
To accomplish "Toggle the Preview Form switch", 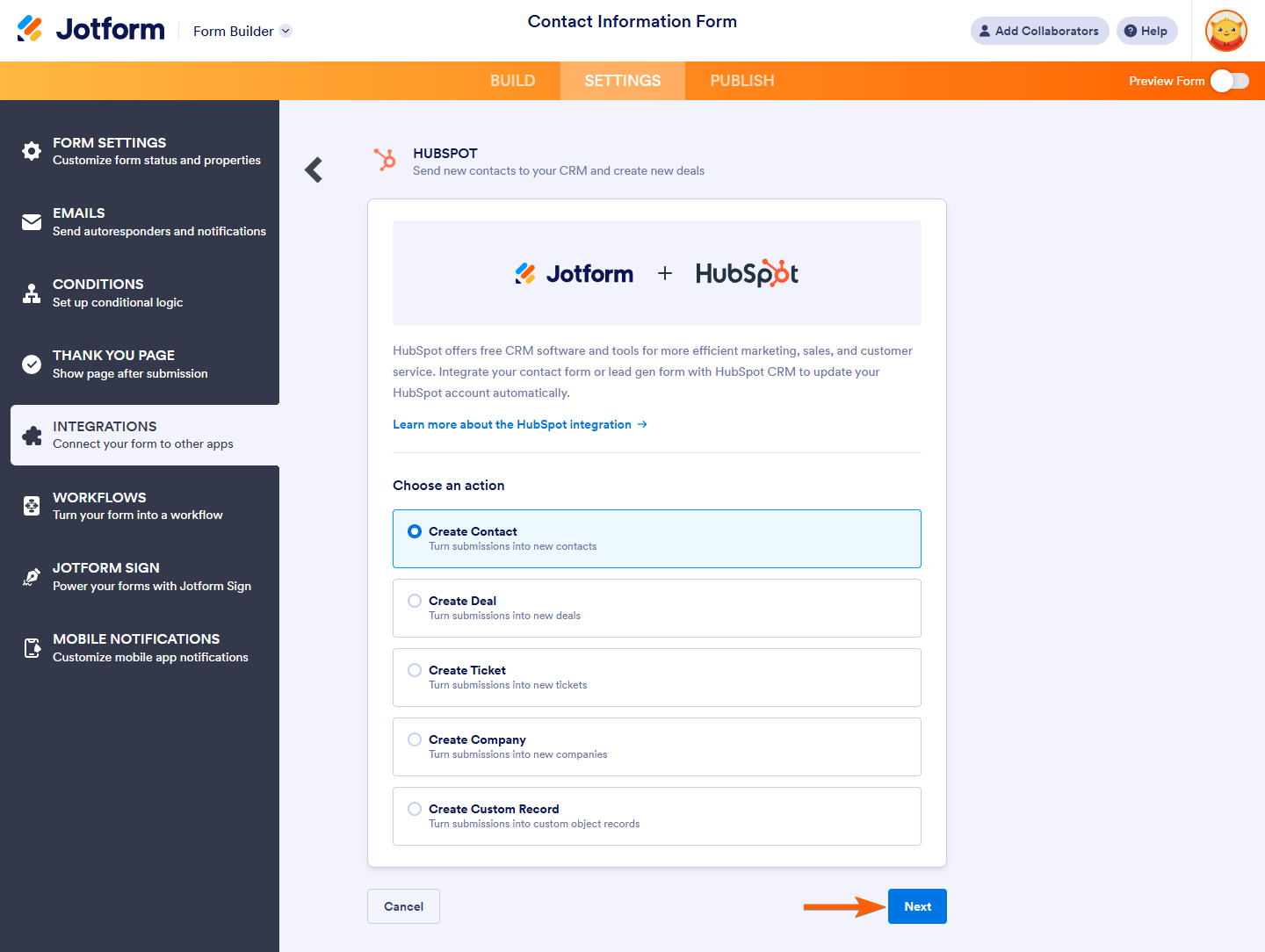I will (x=1229, y=81).
